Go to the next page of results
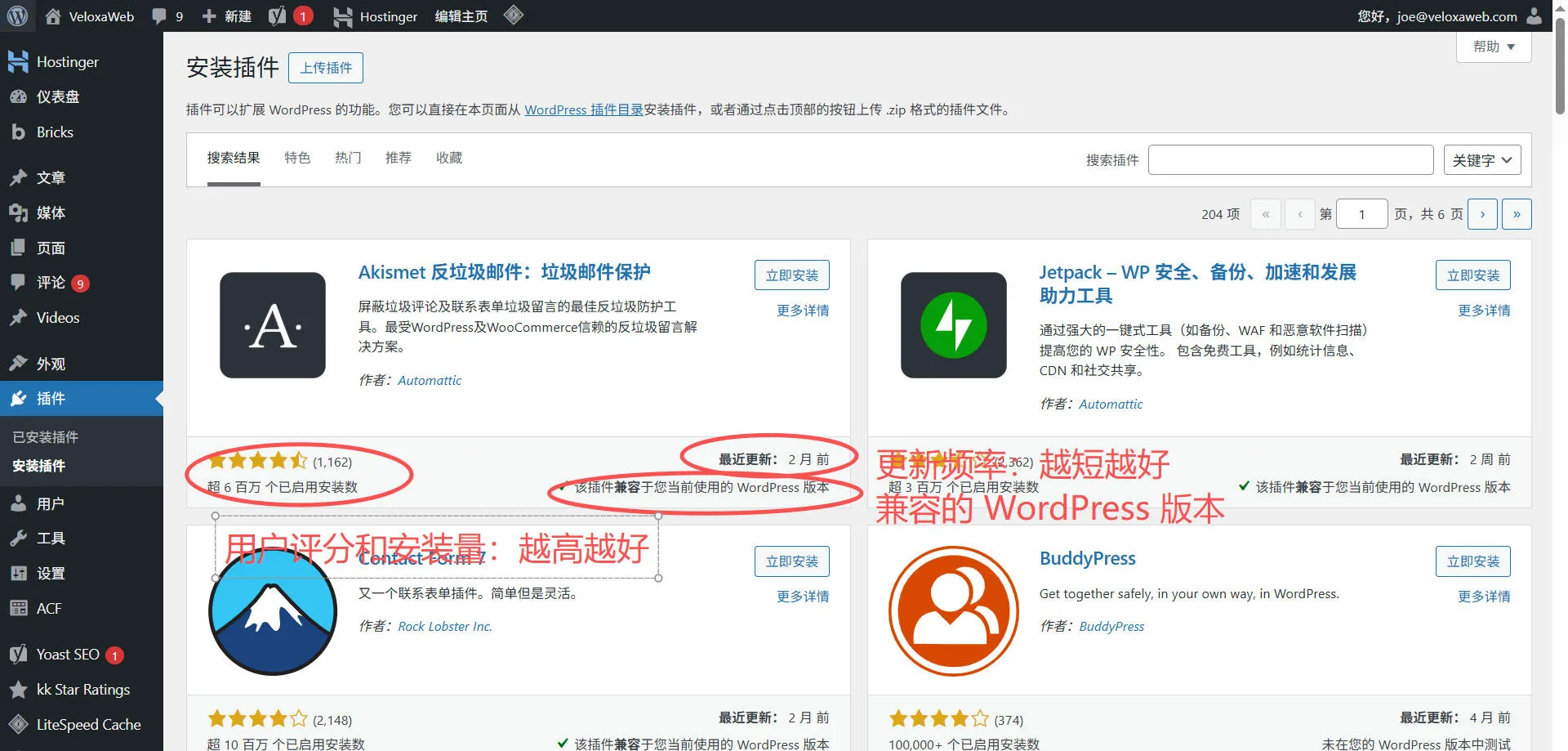 point(1482,214)
